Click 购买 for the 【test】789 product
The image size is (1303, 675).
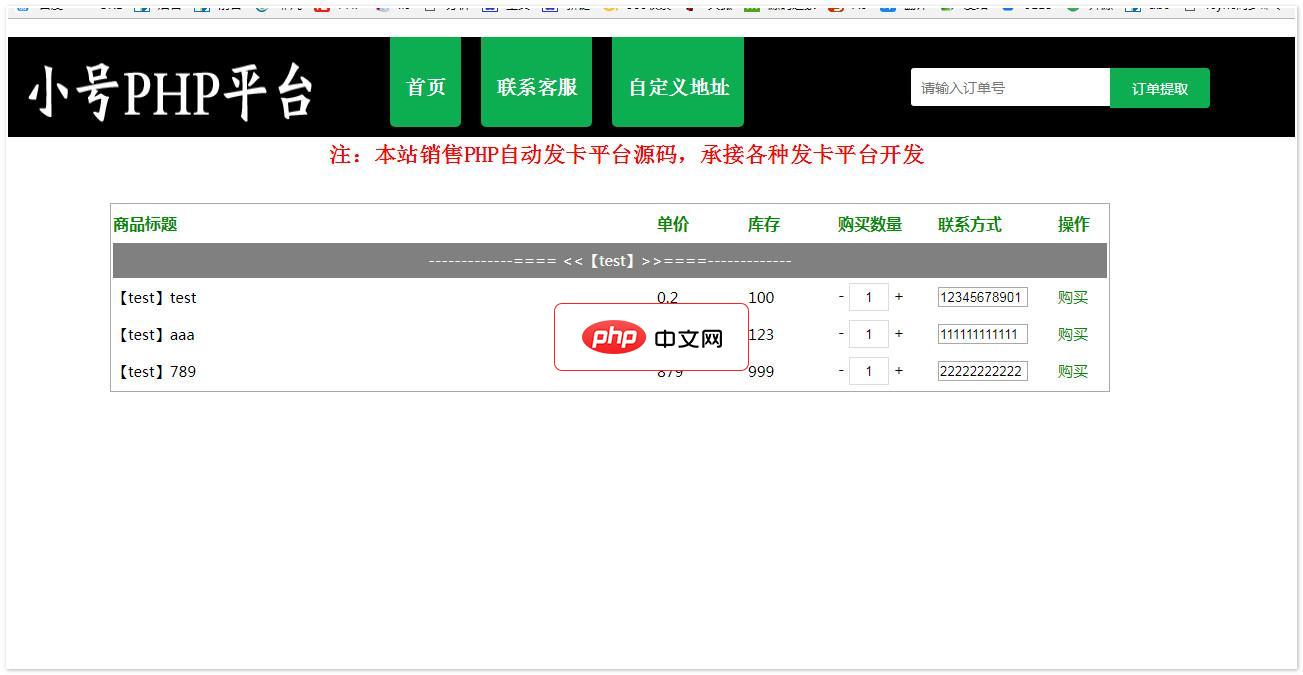coord(1072,371)
